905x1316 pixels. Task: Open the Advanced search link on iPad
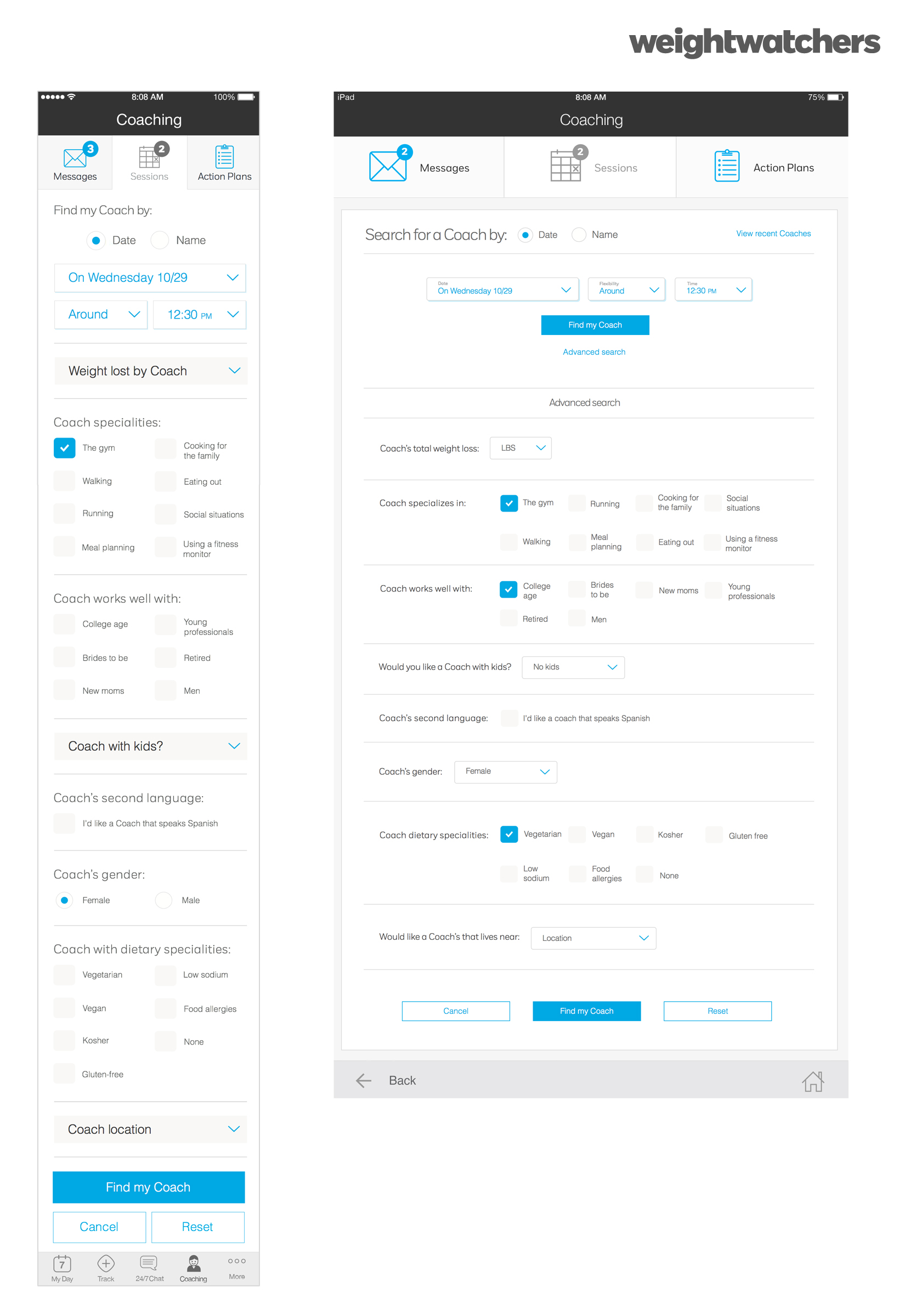click(594, 352)
